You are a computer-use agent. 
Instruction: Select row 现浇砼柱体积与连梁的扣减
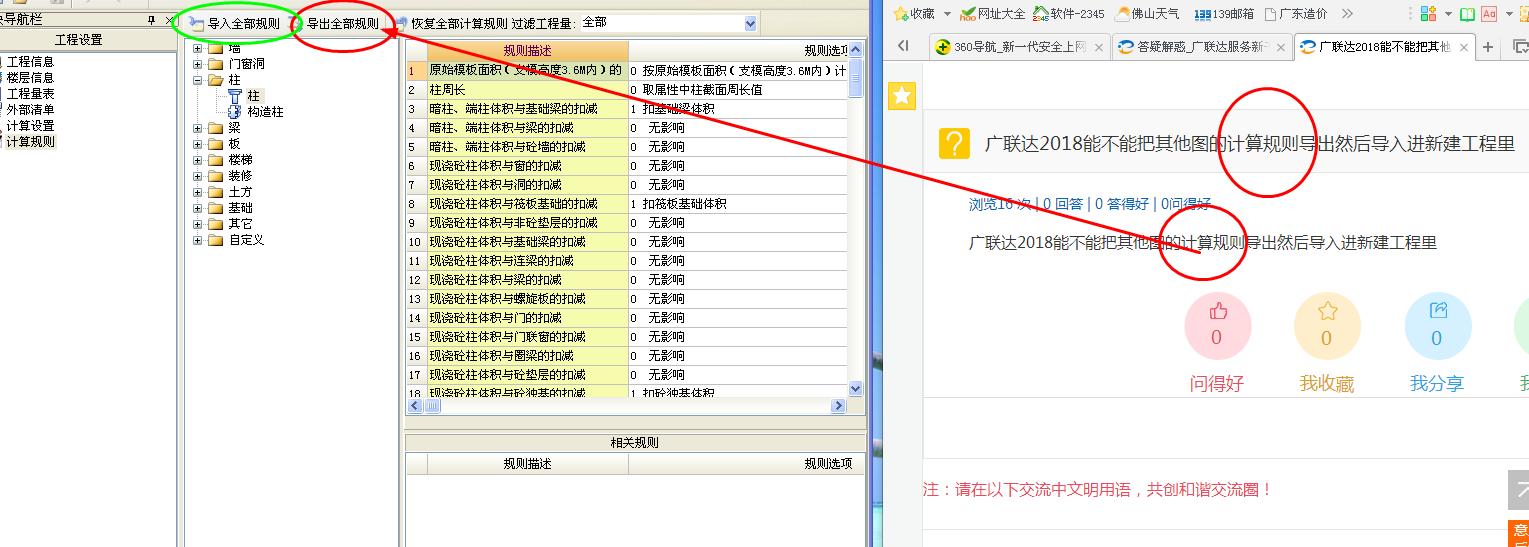click(527, 260)
